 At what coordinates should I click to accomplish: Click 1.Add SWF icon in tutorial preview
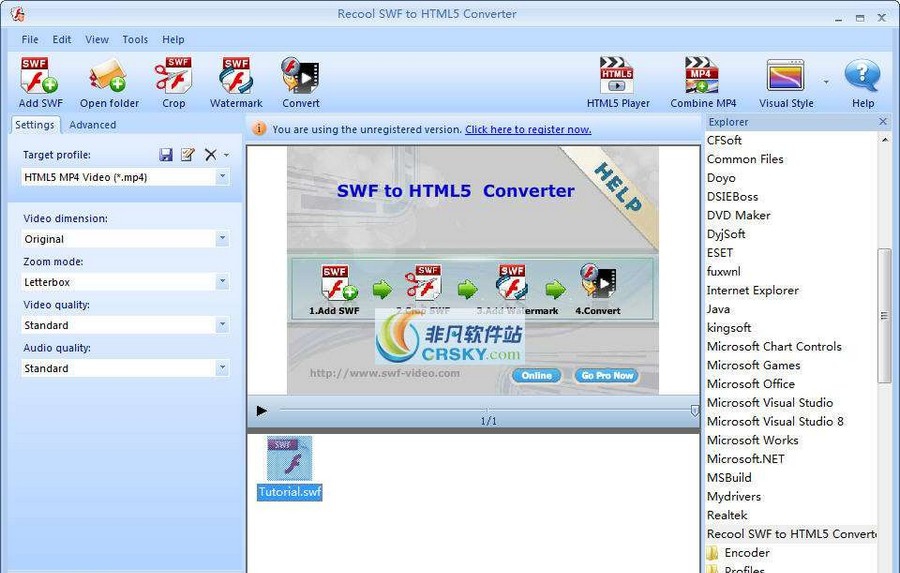click(x=339, y=282)
